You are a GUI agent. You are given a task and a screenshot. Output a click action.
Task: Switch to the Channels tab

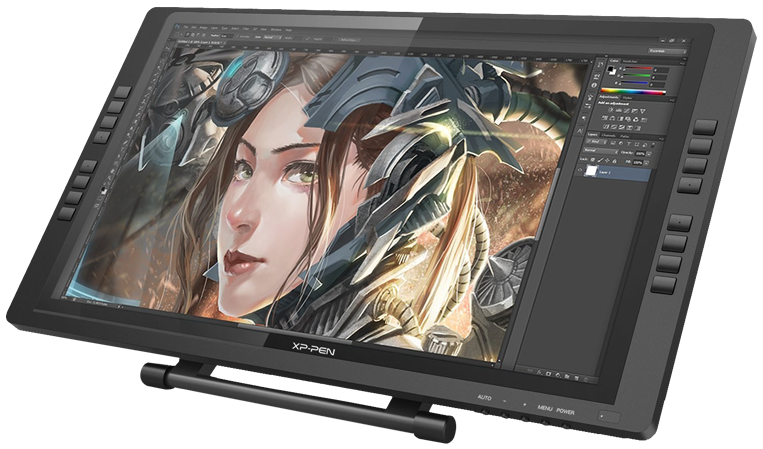(609, 136)
